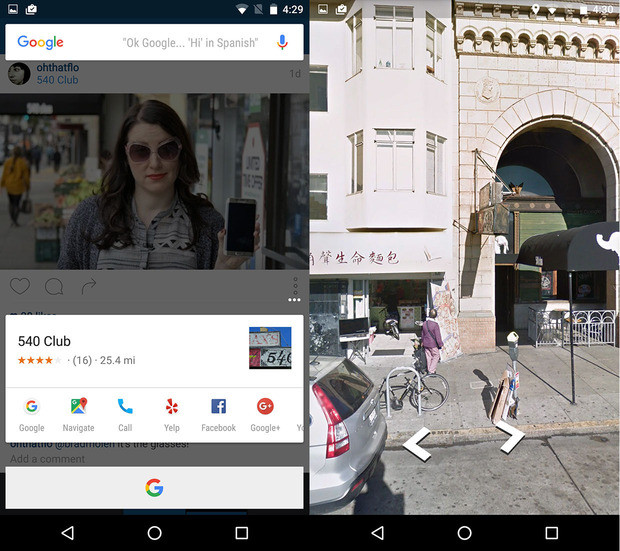Viewport: 620px width, 551px height.
Task: Tap the bottom Google G button bar
Action: (154, 488)
